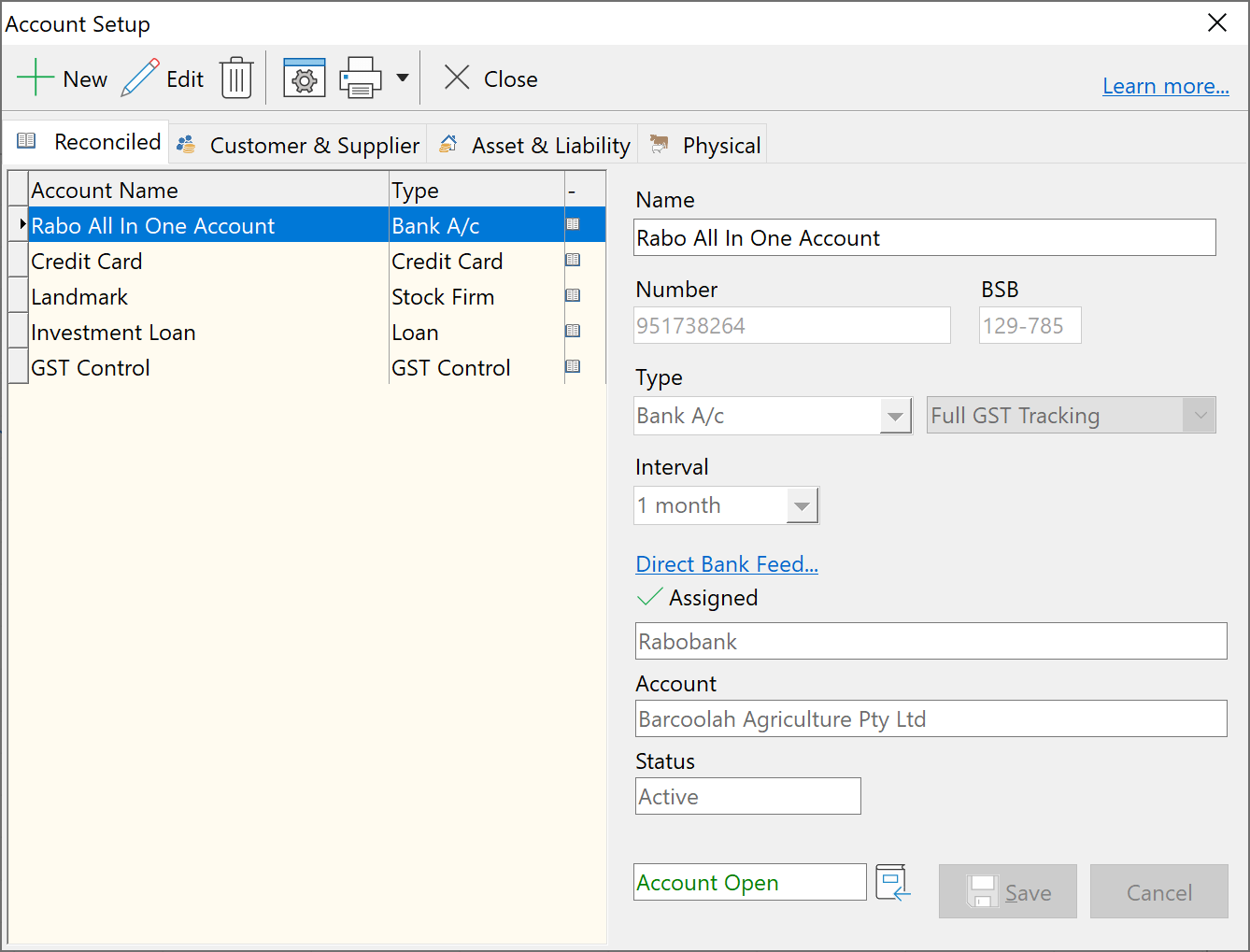The width and height of the screenshot is (1250, 952).
Task: Click the Physical tab livestock icon
Action: click(660, 143)
